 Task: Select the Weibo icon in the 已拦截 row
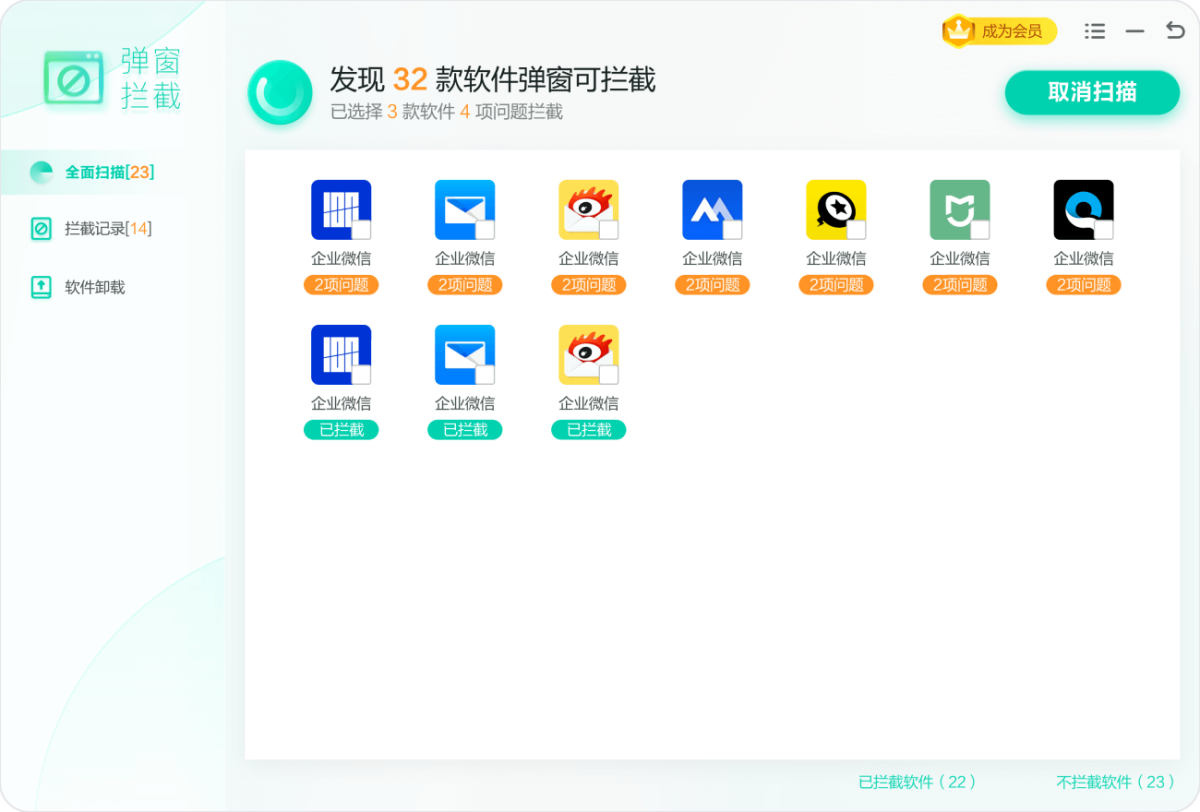click(588, 353)
